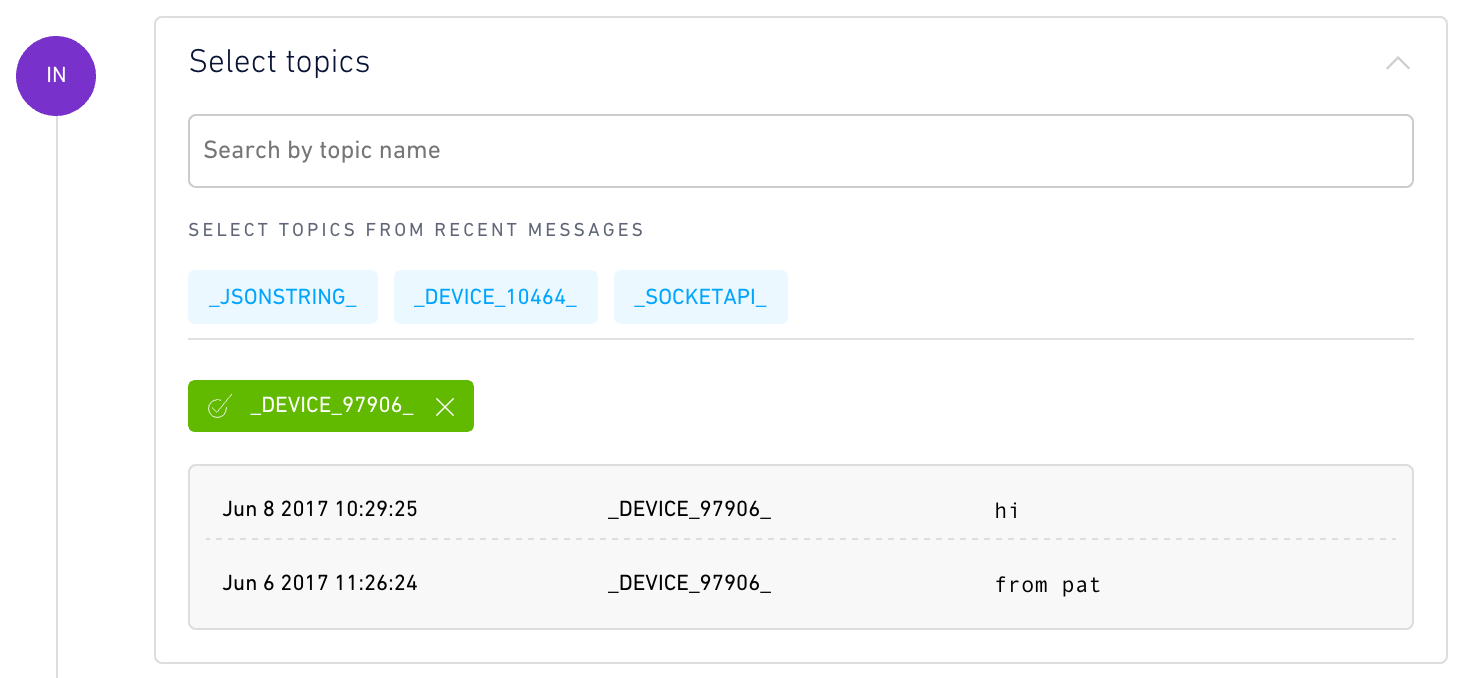This screenshot has height=678, width=1468.
Task: Click _DEVICE_97906_ topic in first message row
Action: [689, 510]
